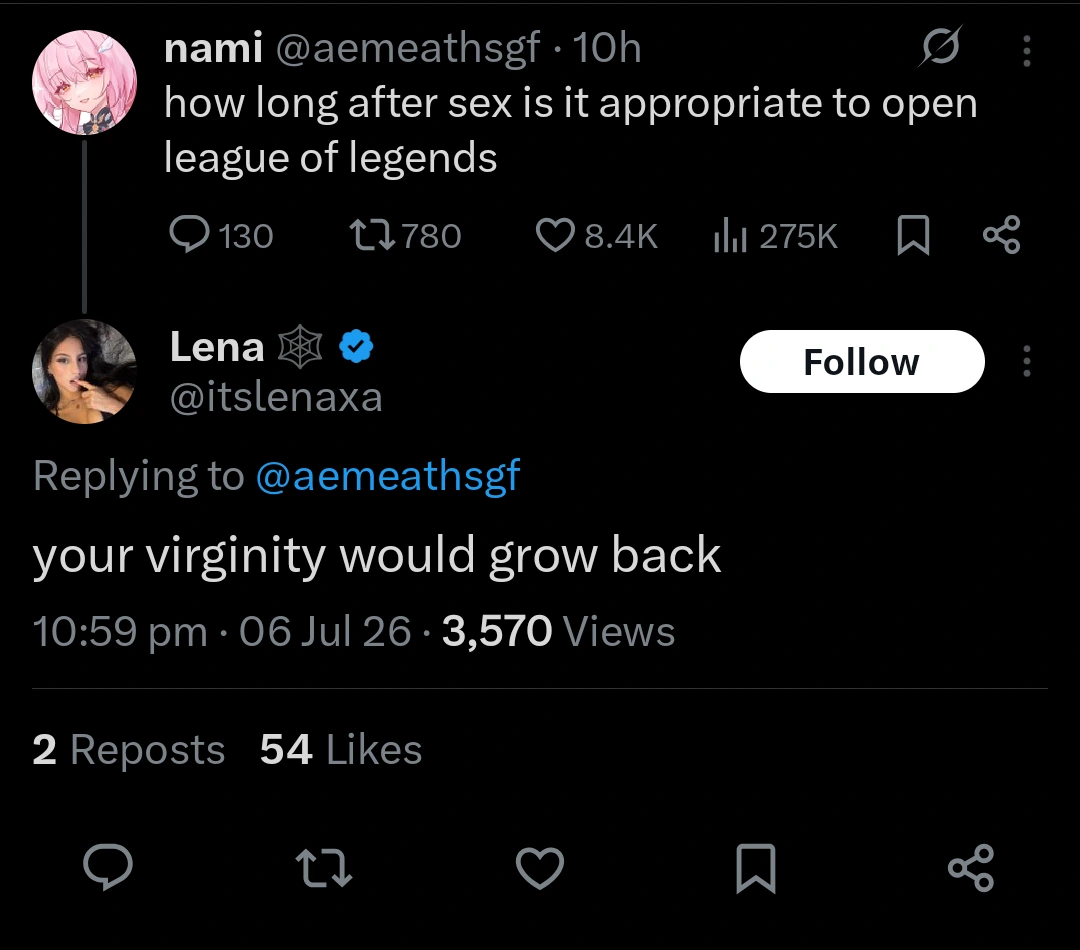Repost nami's post showing 780 reposts

(405, 236)
